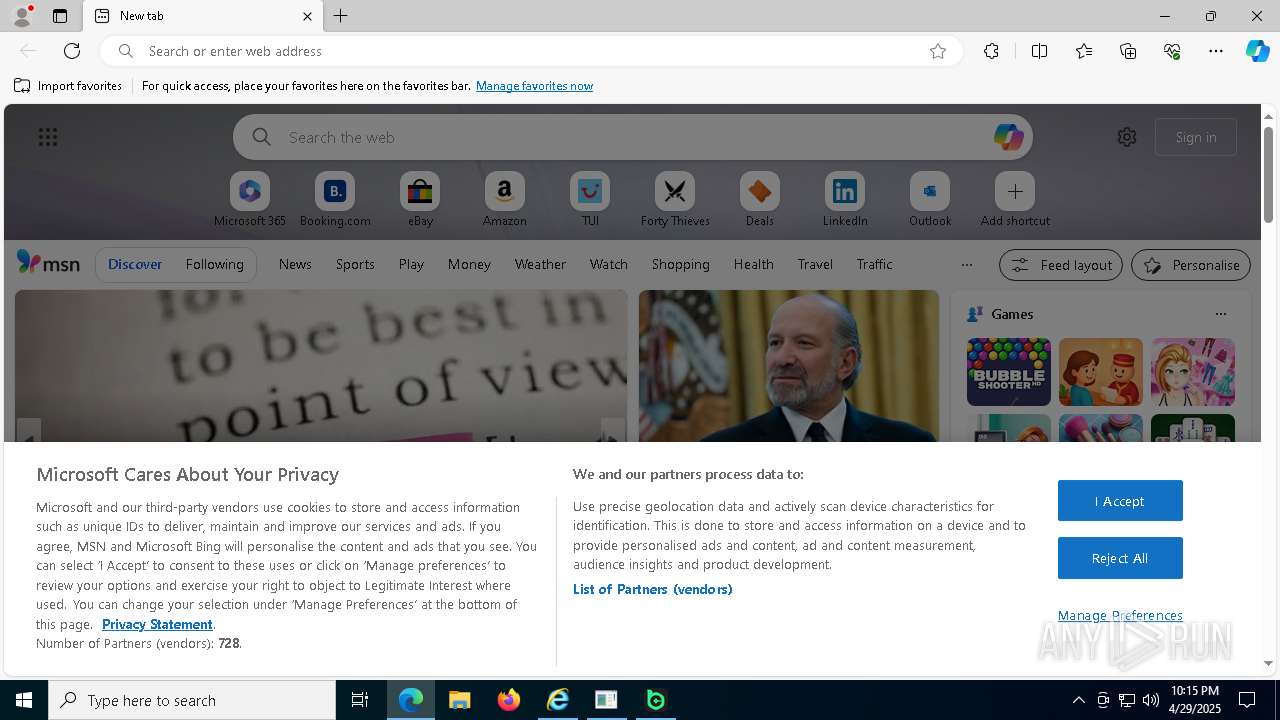Open the app launcher grid
This screenshot has height=720, width=1280.
point(48,137)
